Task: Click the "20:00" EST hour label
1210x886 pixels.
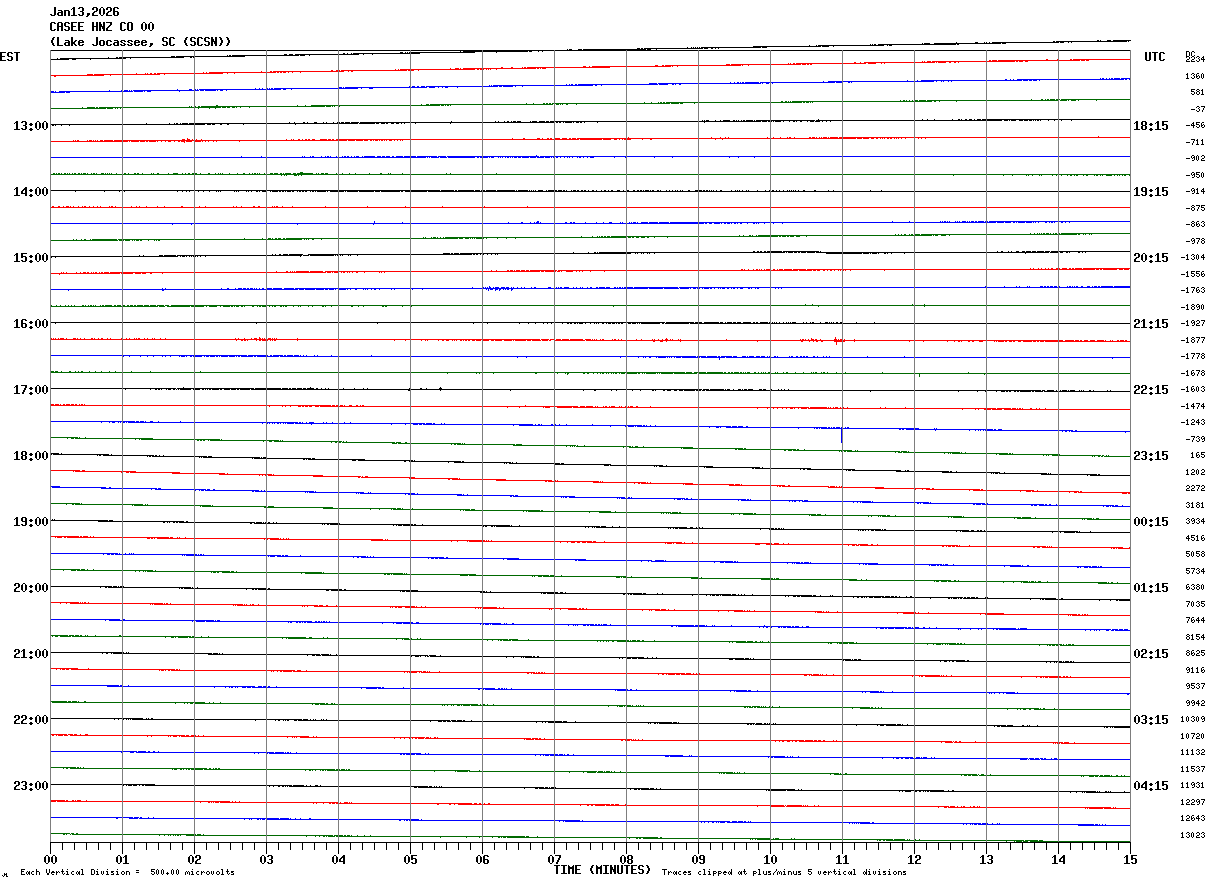Action: tap(30, 588)
